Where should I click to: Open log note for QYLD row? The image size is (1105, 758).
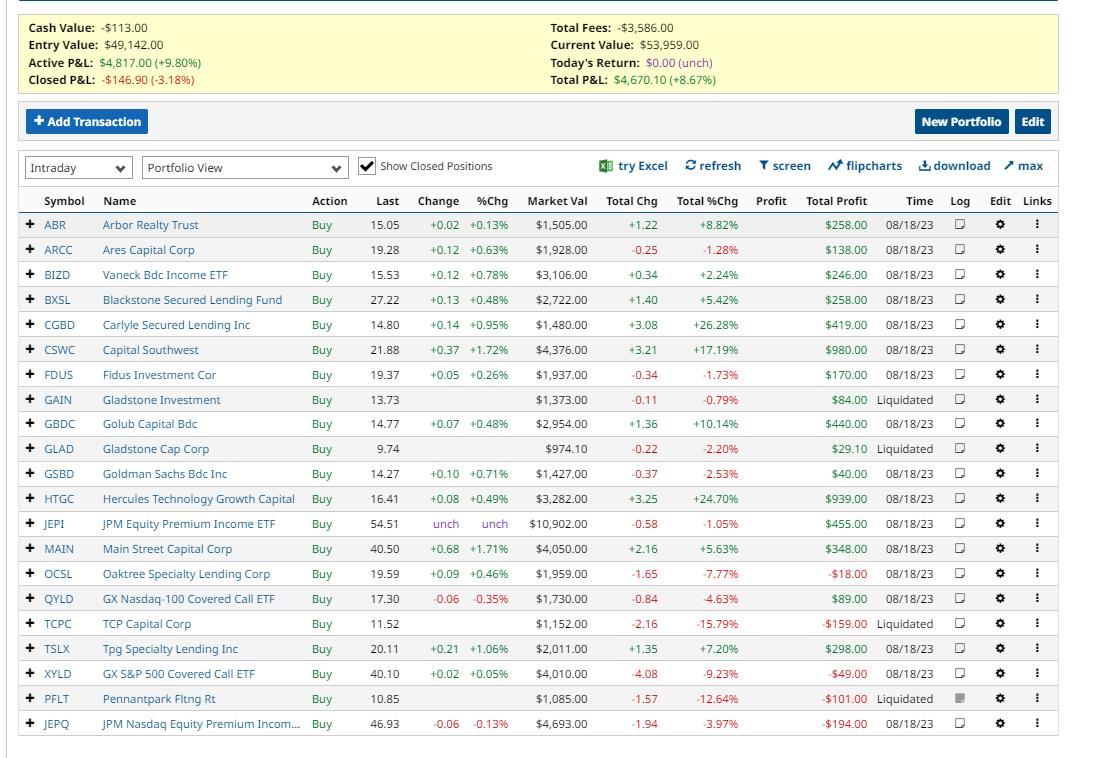coord(959,598)
